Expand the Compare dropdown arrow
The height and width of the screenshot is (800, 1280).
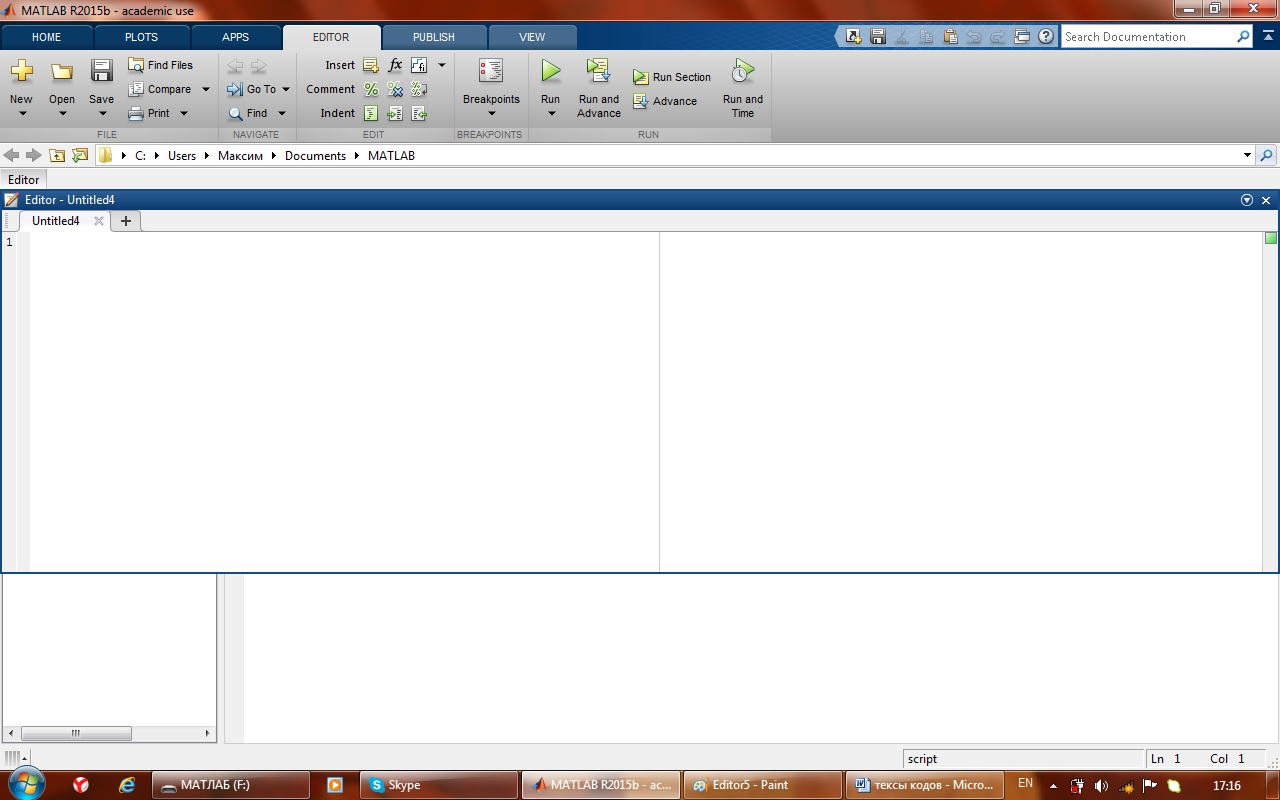click(x=206, y=89)
